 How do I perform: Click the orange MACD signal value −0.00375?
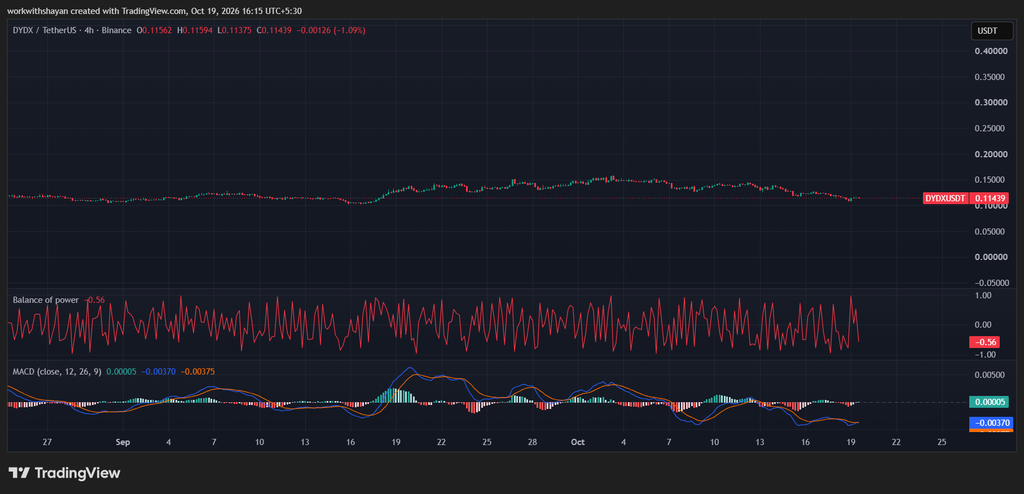pyautogui.click(x=196, y=371)
